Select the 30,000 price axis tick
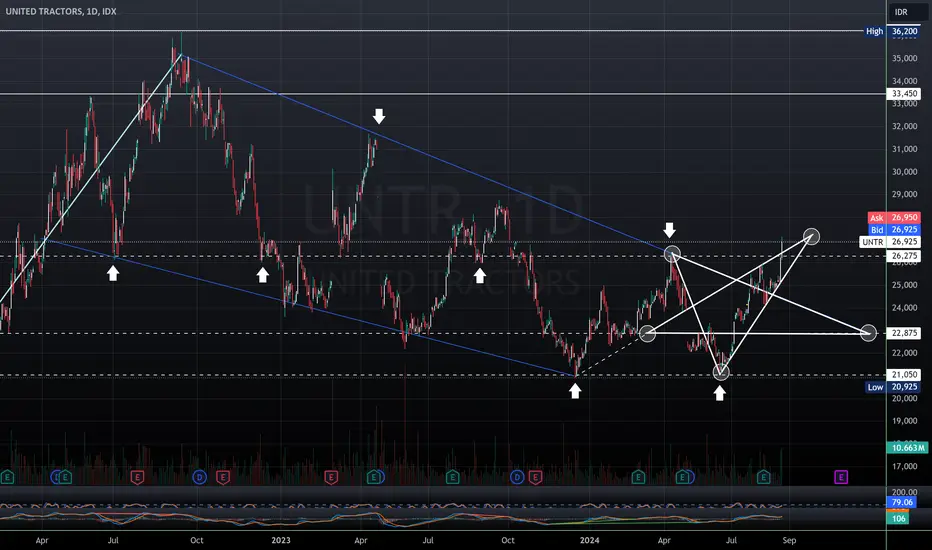Viewport: 932px width, 550px height. pyautogui.click(x=904, y=172)
